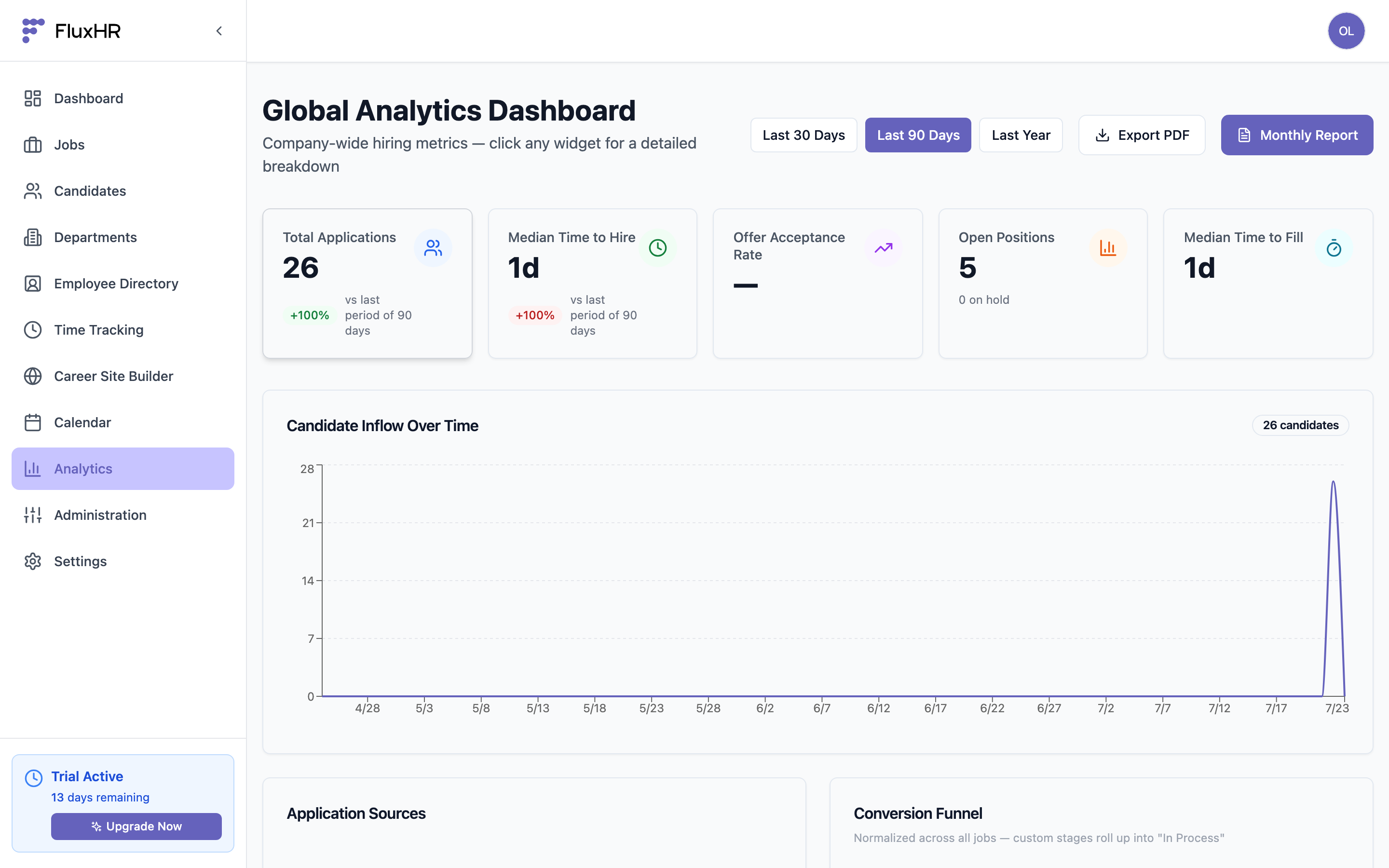Image resolution: width=1389 pixels, height=868 pixels.
Task: Click the Median Time to Fill label
Action: click(x=1243, y=237)
